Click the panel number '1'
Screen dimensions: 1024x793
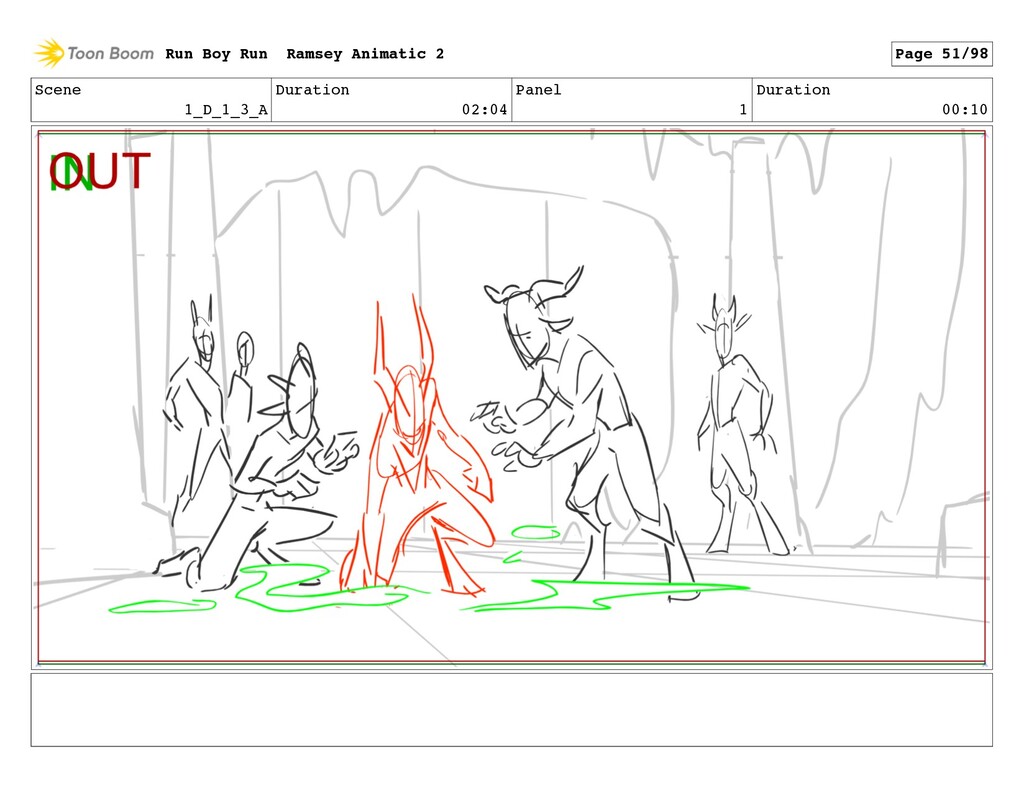743,110
